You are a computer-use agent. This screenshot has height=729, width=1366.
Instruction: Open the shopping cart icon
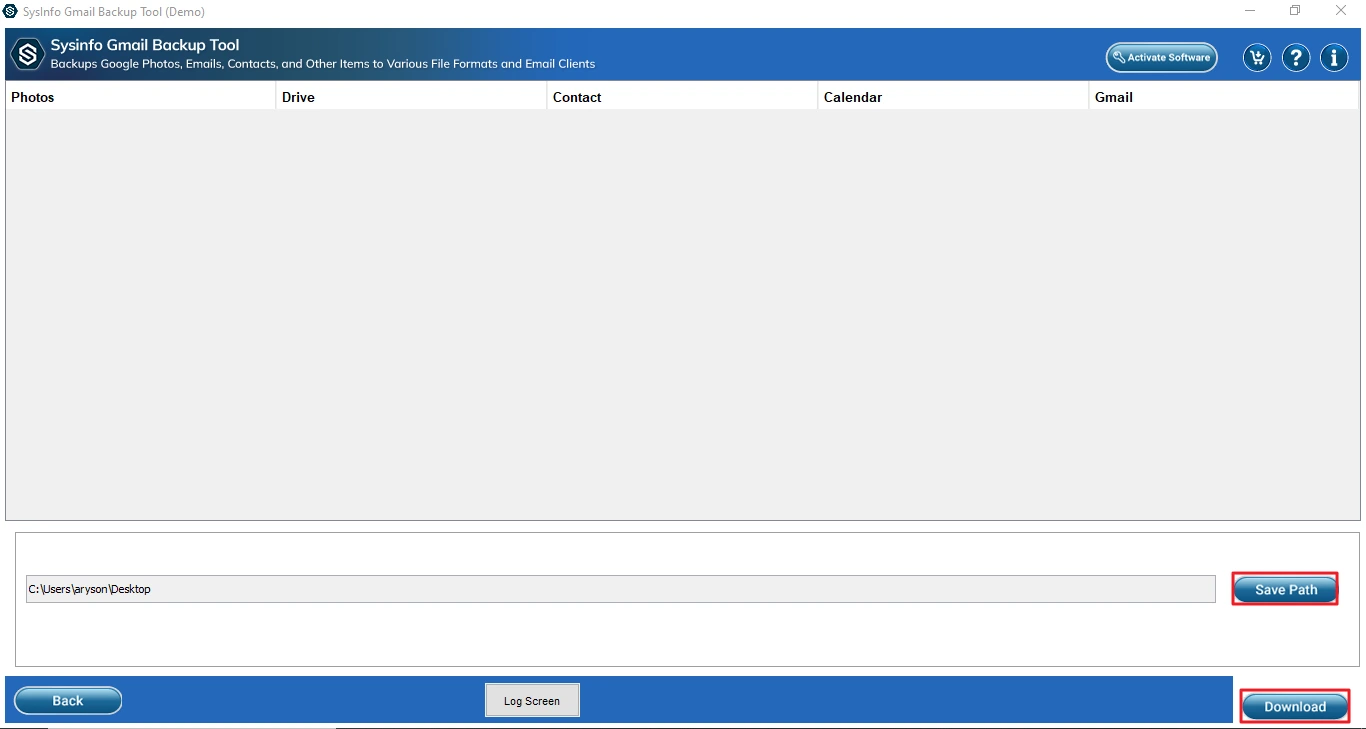coord(1256,57)
